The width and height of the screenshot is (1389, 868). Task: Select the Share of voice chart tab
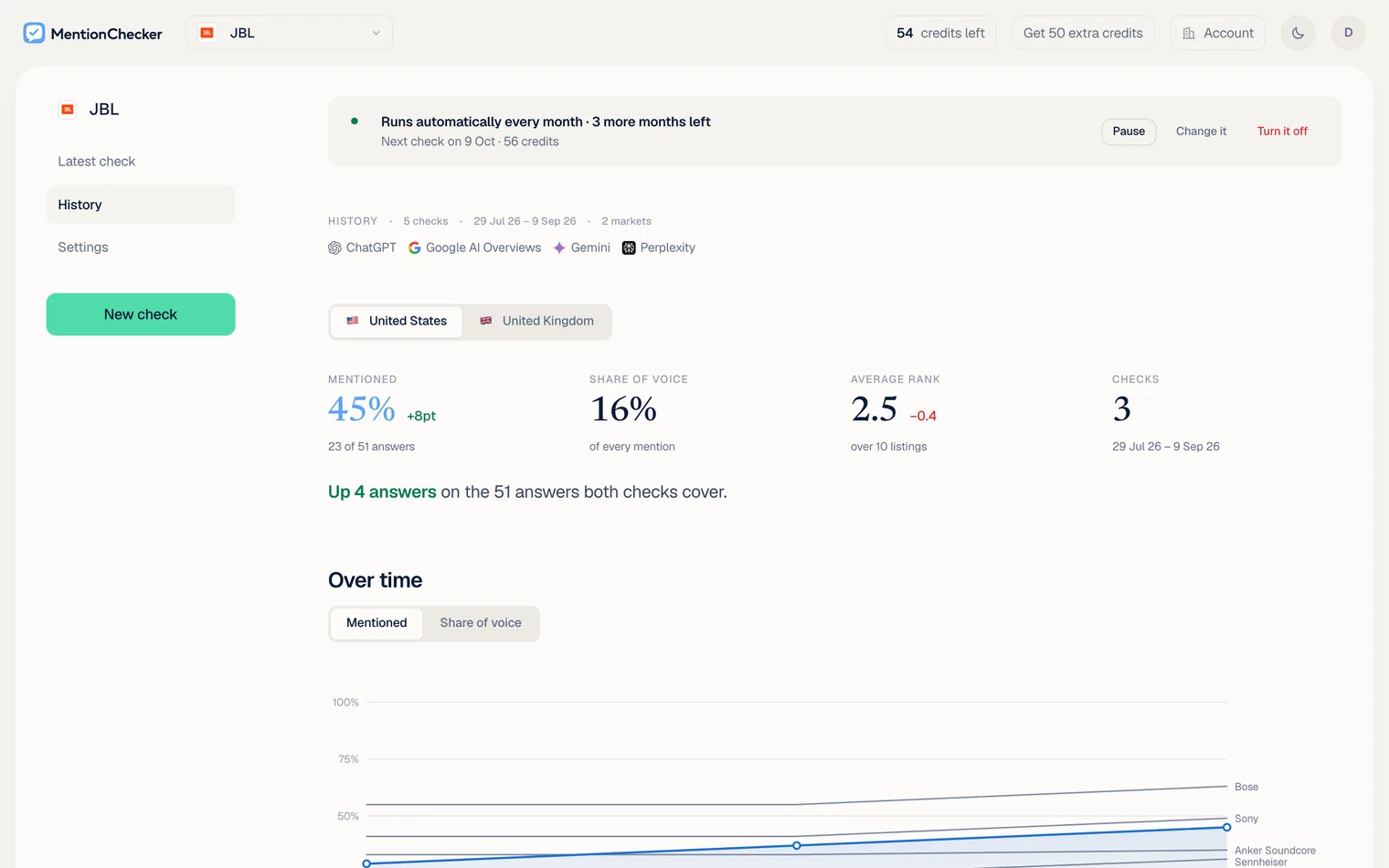[481, 623]
